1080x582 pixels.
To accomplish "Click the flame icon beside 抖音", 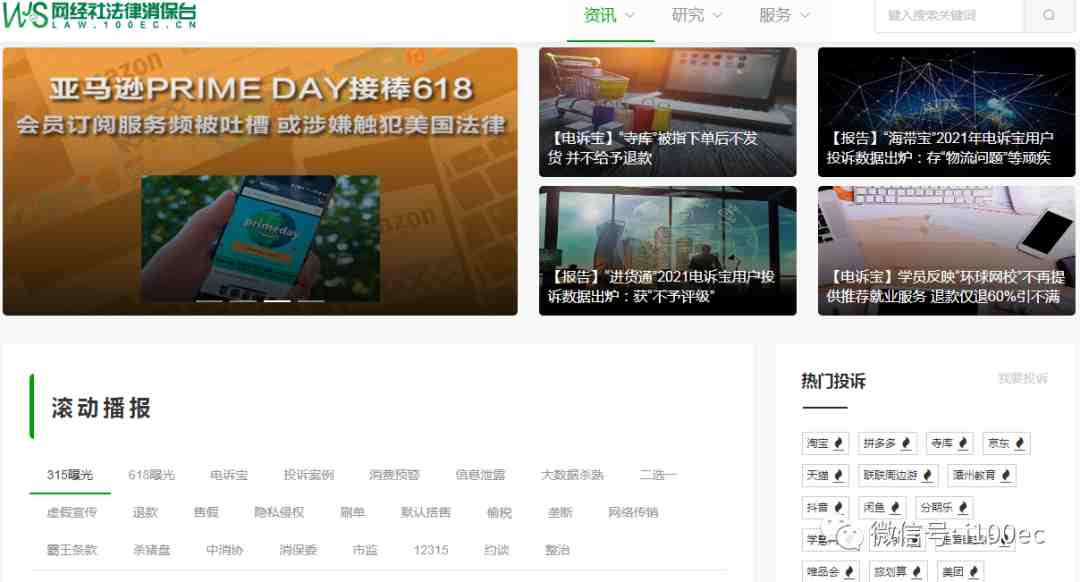I will coord(838,508).
